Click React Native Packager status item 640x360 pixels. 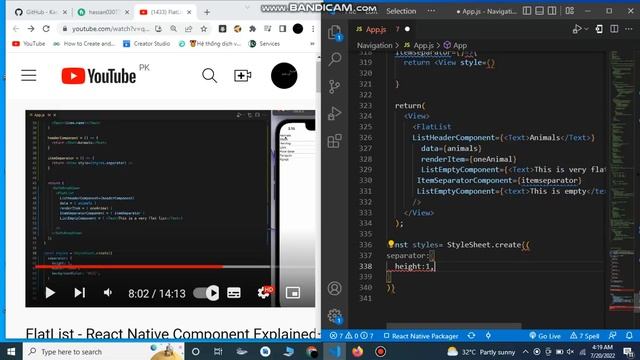click(x=421, y=336)
